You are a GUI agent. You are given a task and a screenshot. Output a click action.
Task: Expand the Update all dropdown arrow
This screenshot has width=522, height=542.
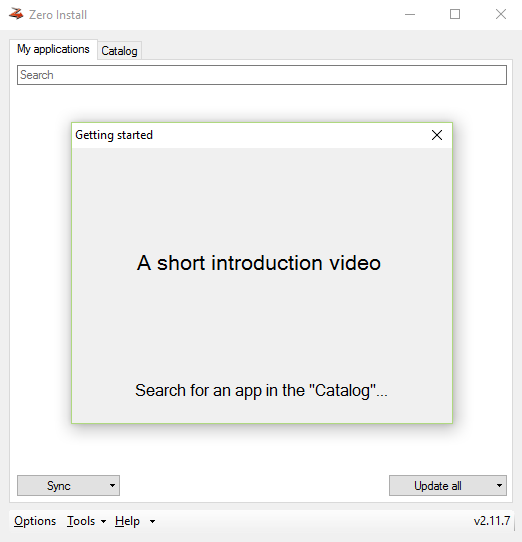[499, 486]
